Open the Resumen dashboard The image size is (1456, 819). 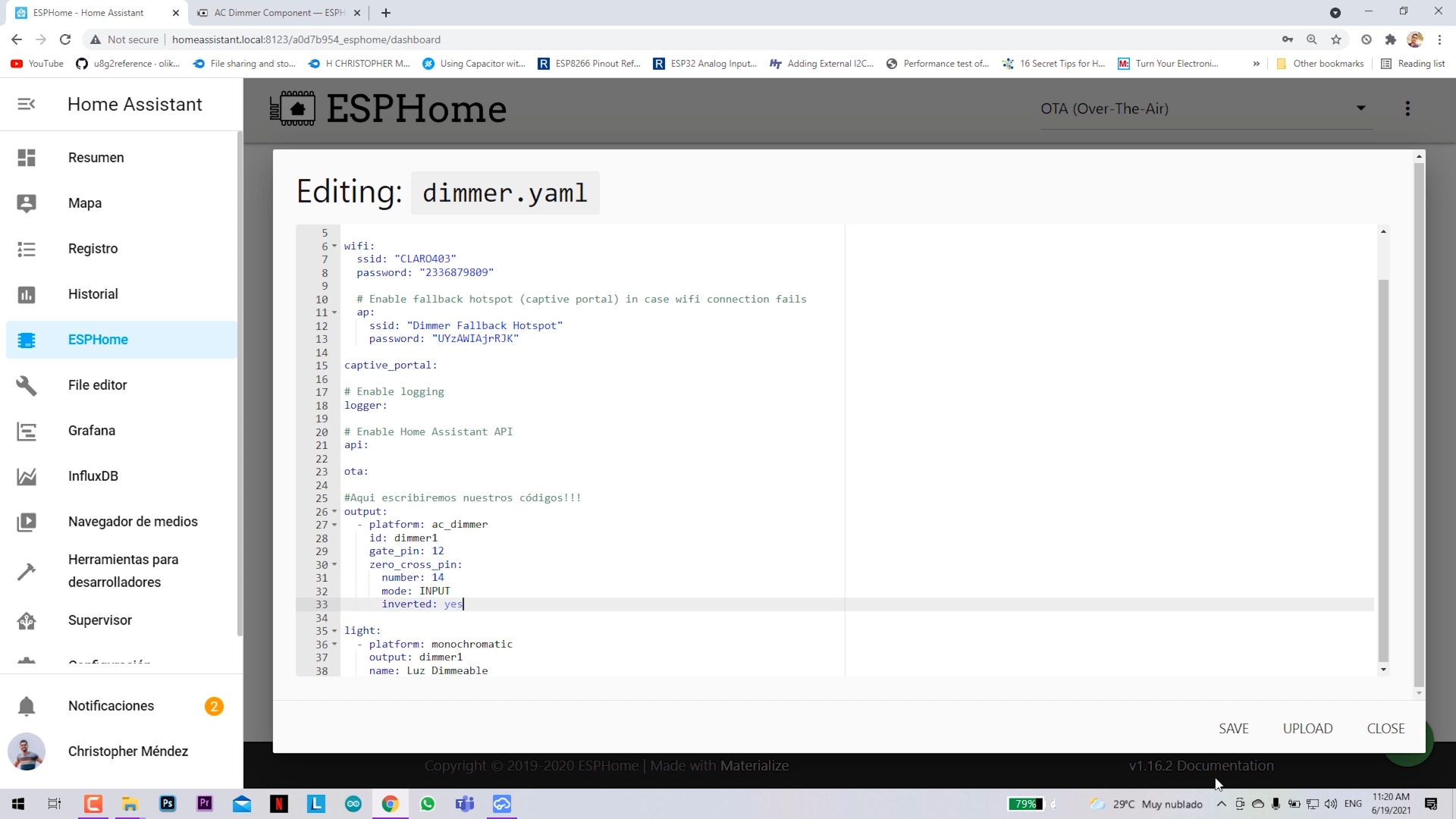[121, 158]
